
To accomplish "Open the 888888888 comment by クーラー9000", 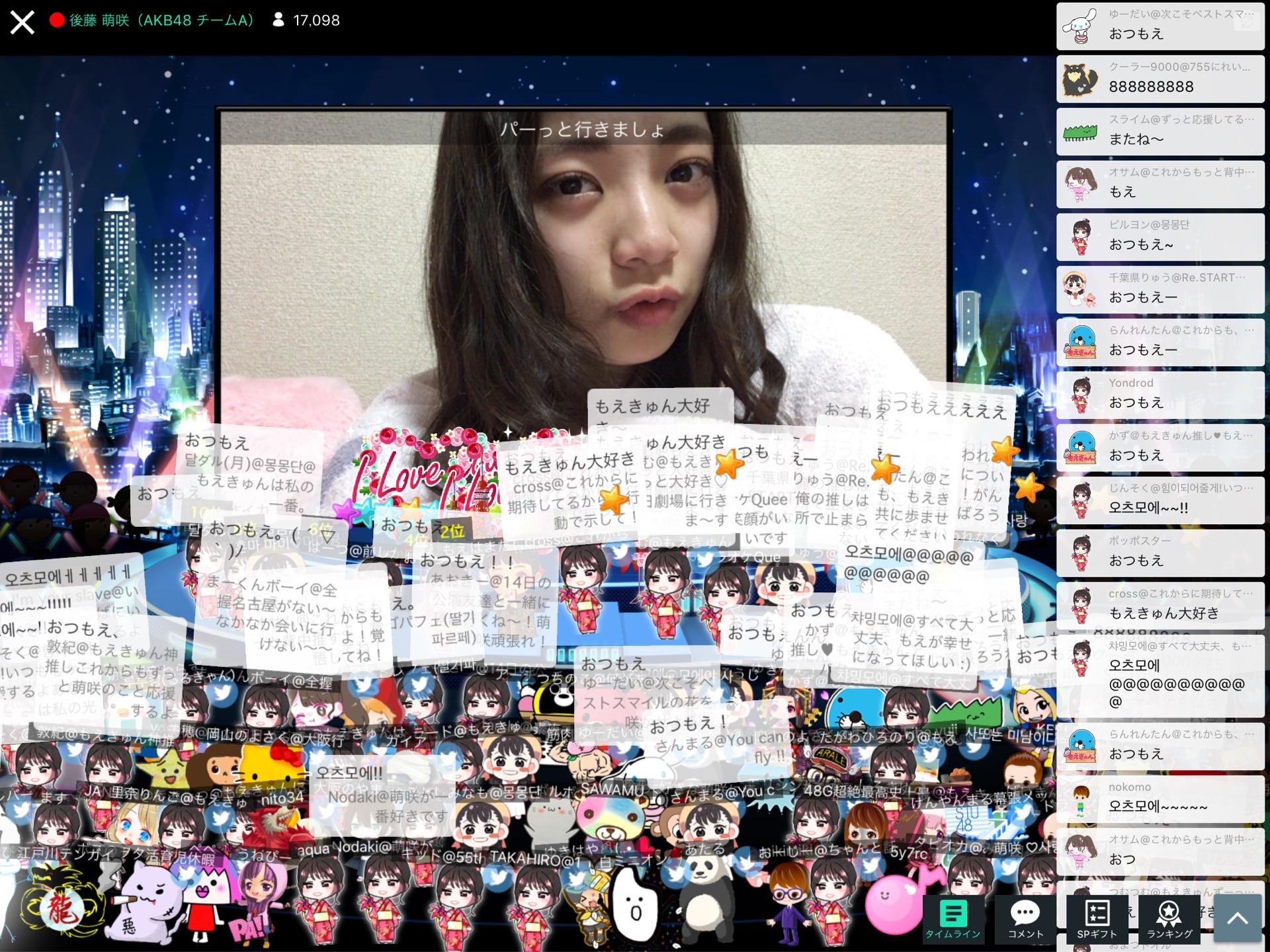I will click(1160, 79).
